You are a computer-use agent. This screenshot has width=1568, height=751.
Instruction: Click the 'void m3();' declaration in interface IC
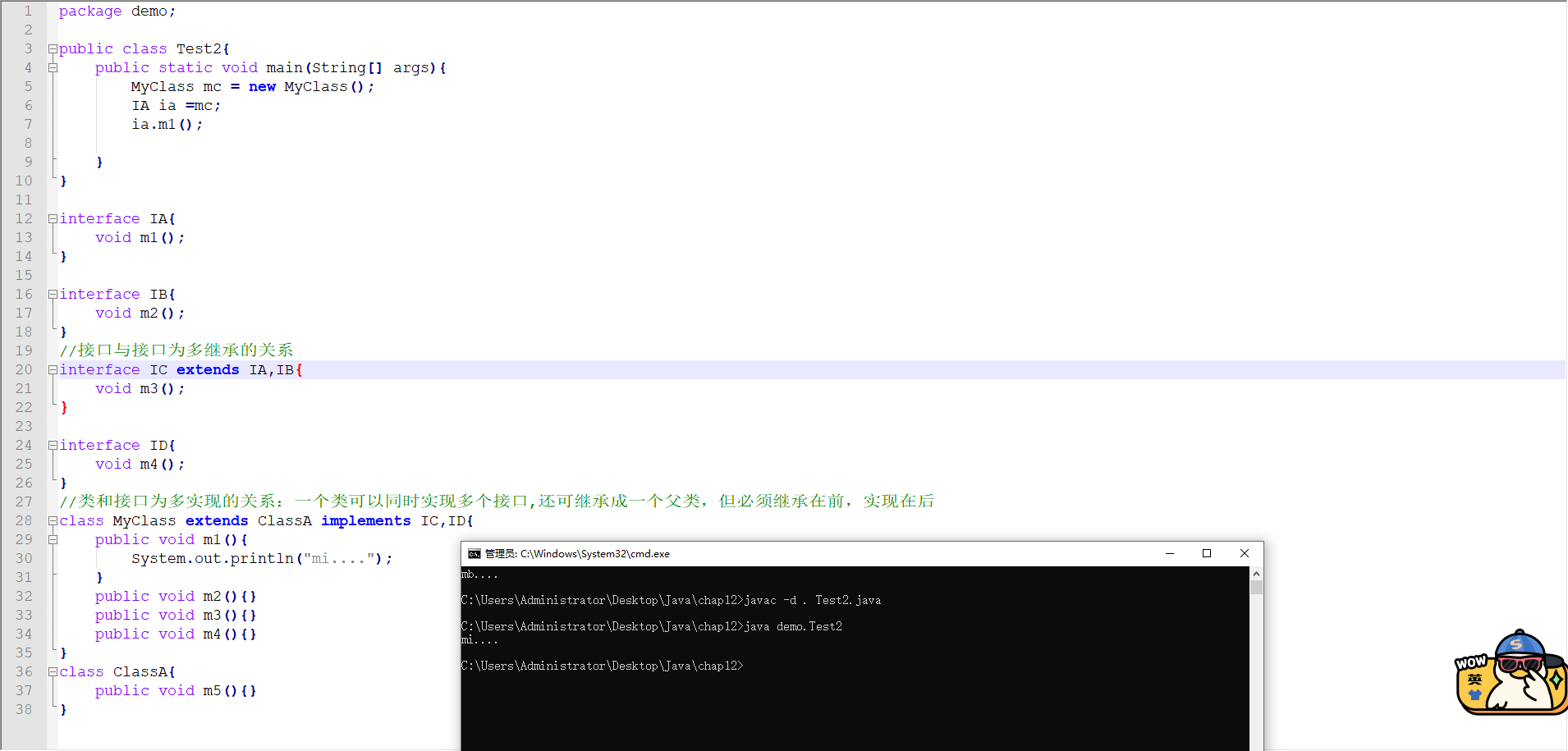click(x=140, y=389)
